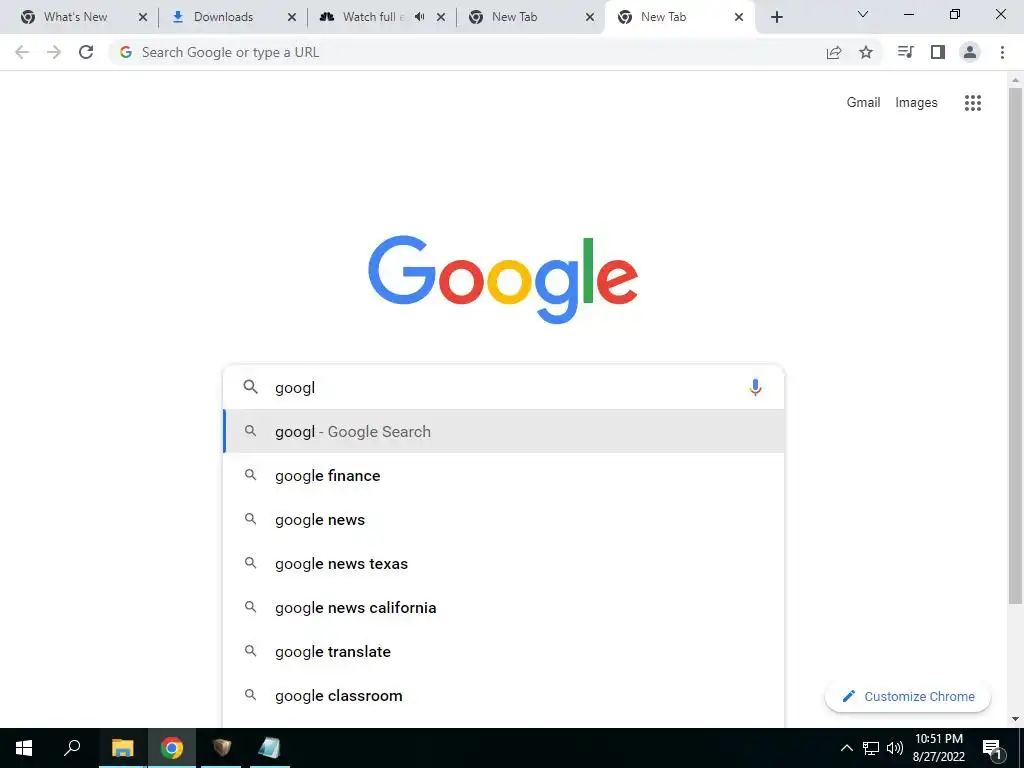Select the google finance suggestion
Image resolution: width=1024 pixels, height=768 pixels.
504,475
